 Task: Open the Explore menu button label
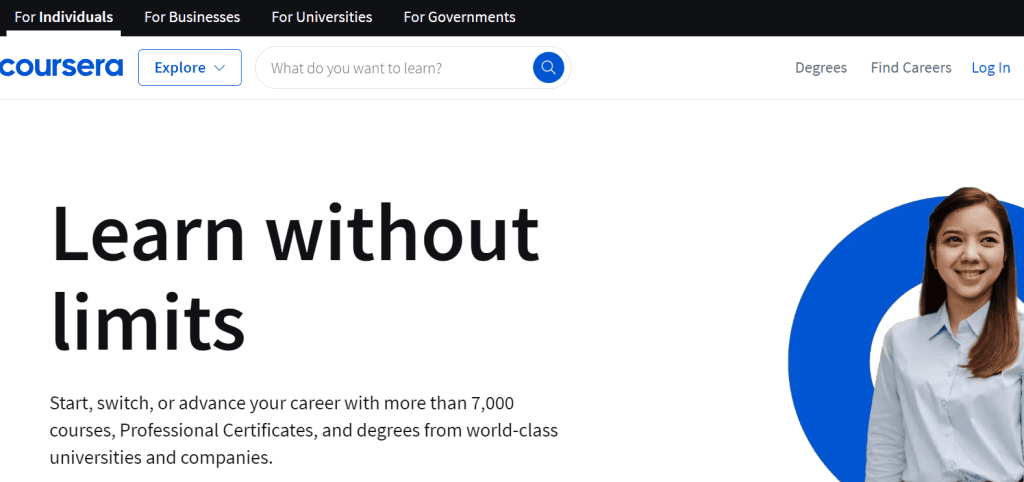pyautogui.click(x=179, y=68)
